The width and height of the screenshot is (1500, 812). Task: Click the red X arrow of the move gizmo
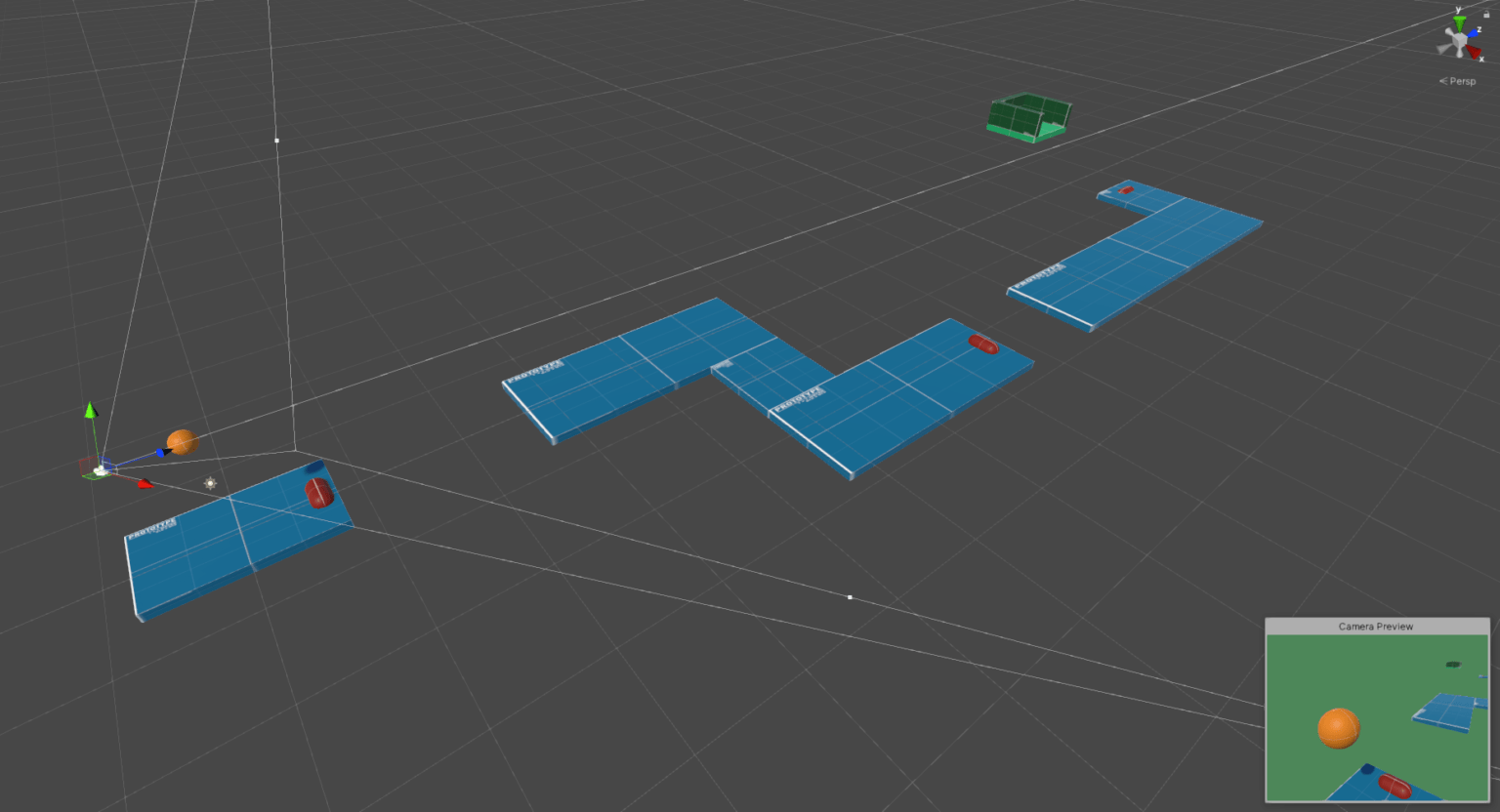pyautogui.click(x=146, y=483)
